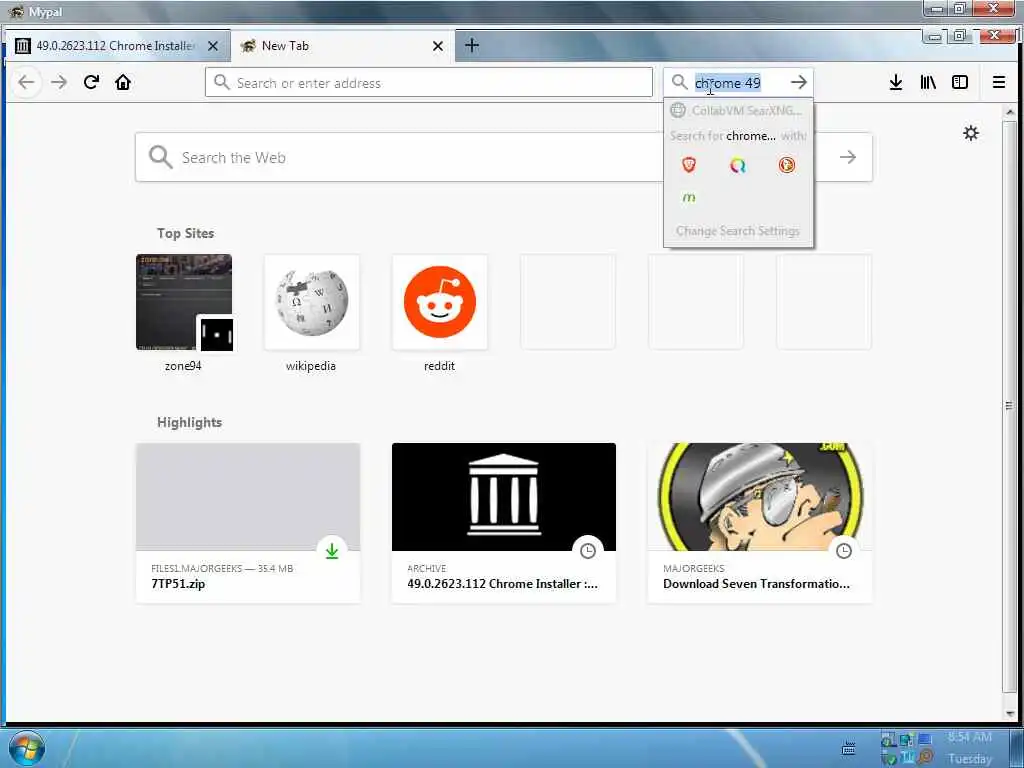Toggle the sidebar view
The image size is (1024, 768).
(x=960, y=82)
